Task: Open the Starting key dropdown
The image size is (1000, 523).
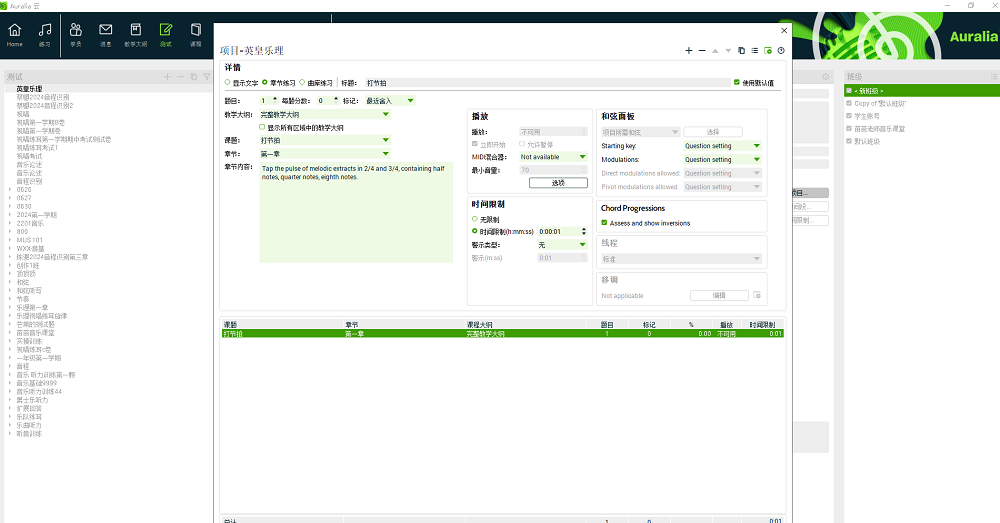Action: click(722, 145)
